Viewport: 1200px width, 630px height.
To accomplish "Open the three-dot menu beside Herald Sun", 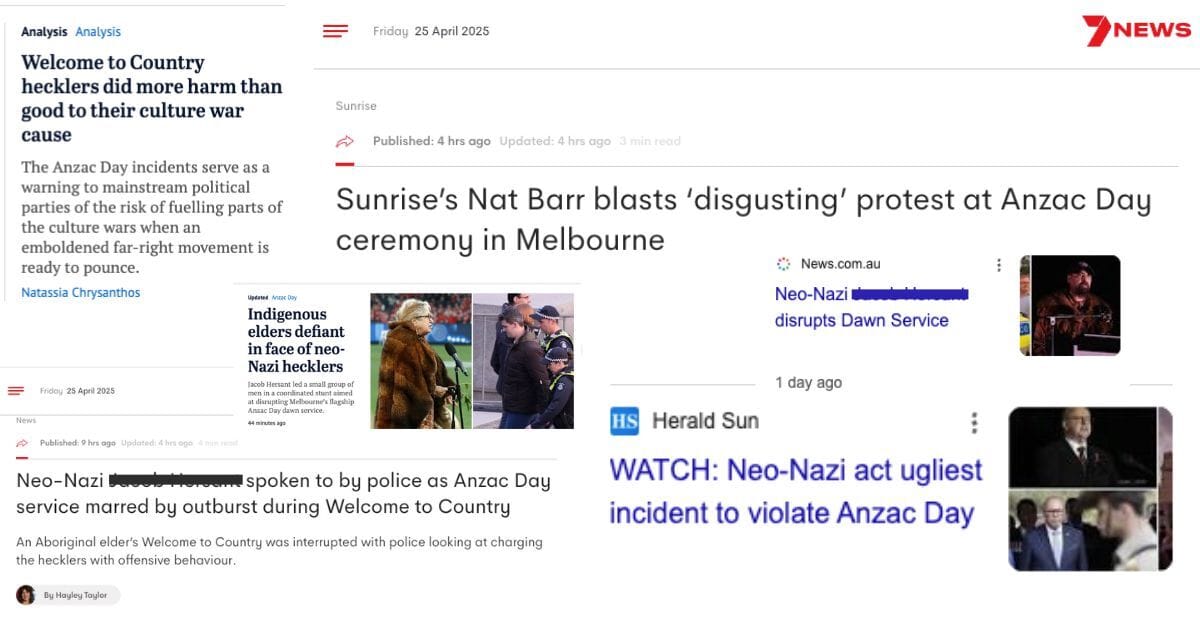I will (x=974, y=423).
